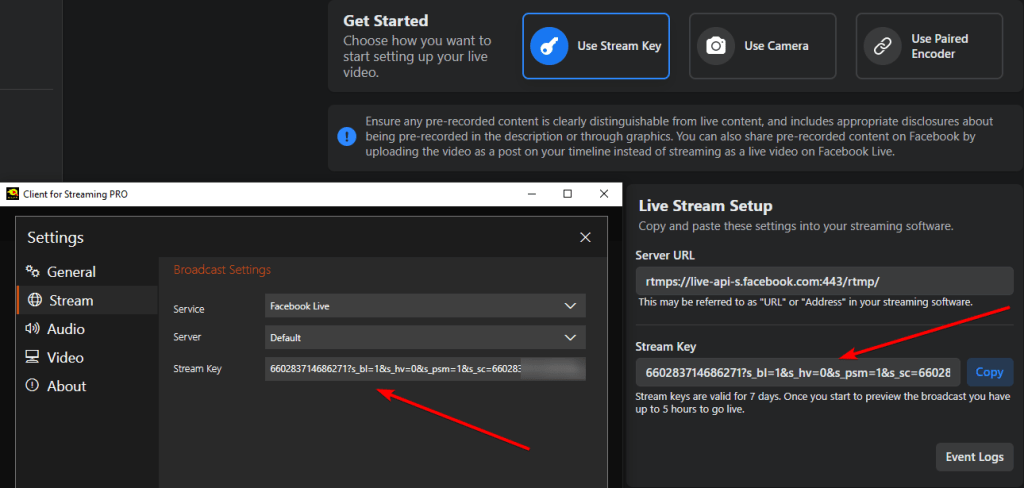Open the Server dropdown set to Default
This screenshot has width=1024, height=488.
point(425,337)
